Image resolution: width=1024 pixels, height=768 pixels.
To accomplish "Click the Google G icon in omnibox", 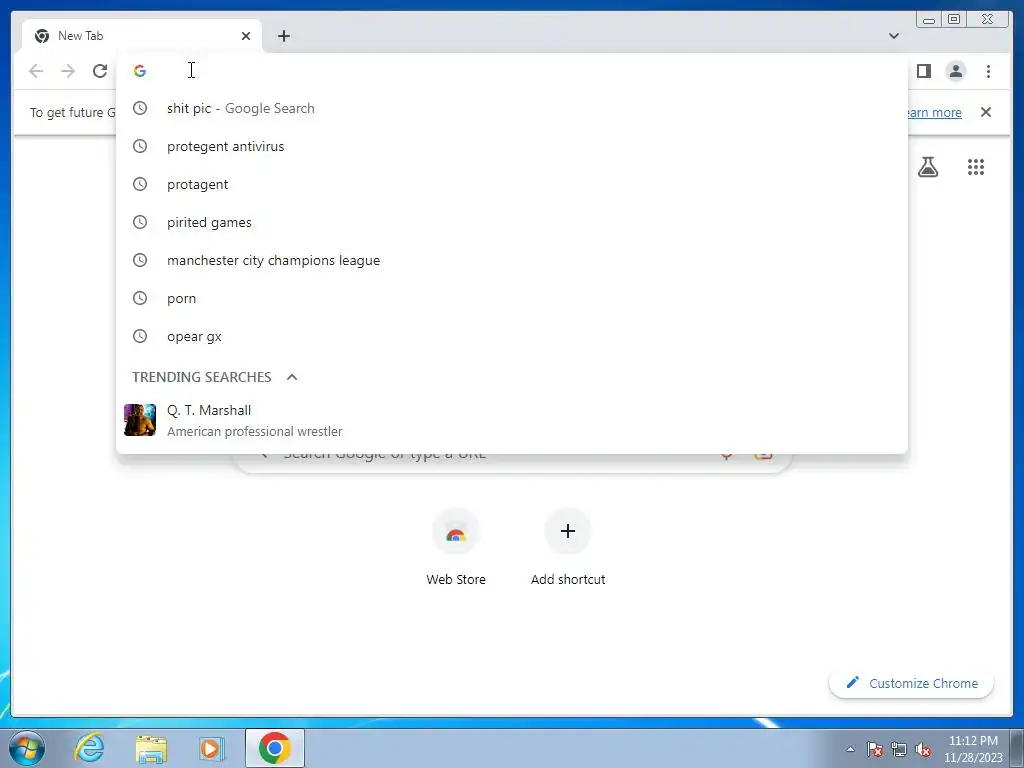I will click(x=140, y=71).
